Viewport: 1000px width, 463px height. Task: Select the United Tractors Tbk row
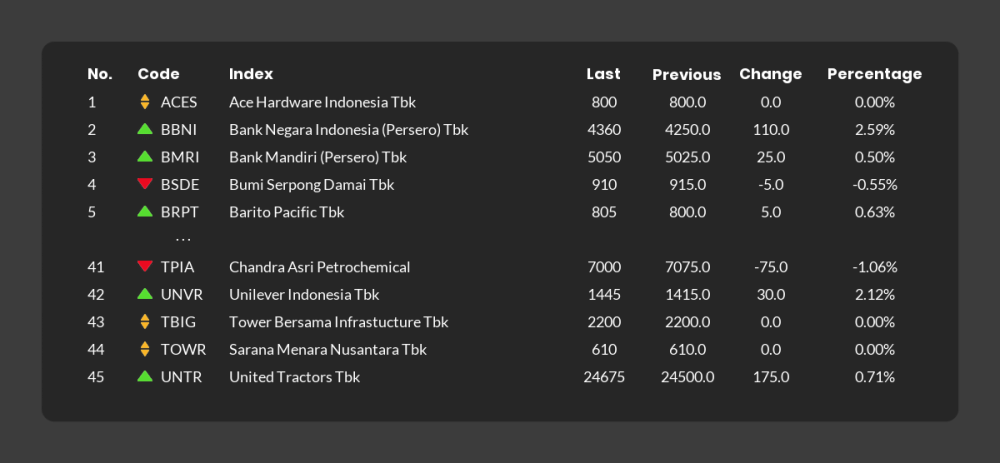(500, 377)
